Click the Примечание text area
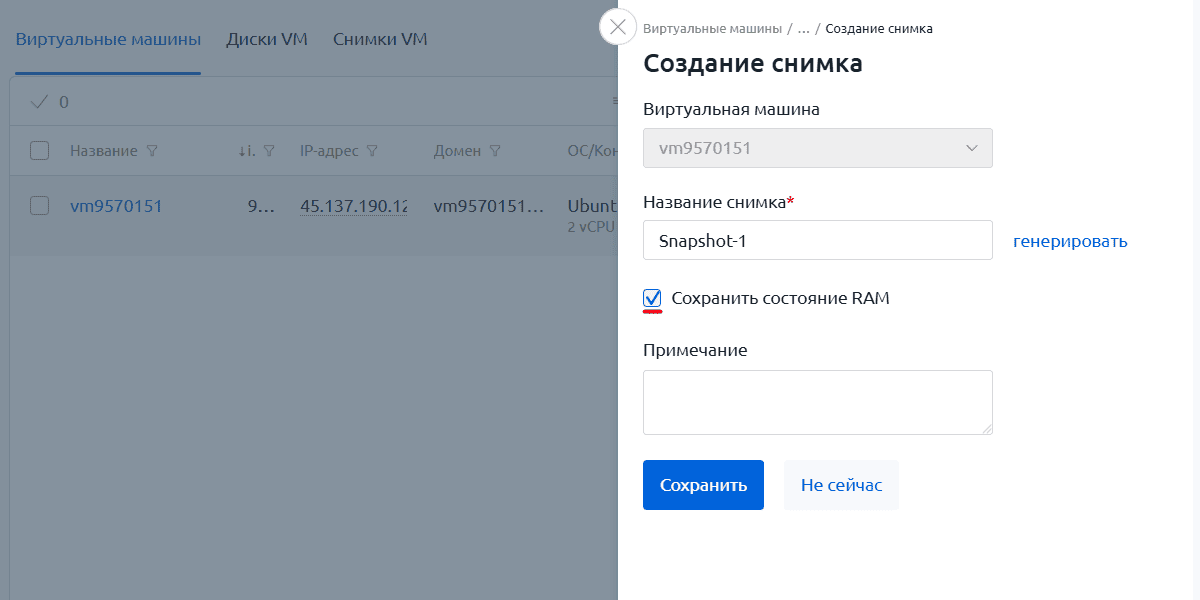 (x=817, y=402)
